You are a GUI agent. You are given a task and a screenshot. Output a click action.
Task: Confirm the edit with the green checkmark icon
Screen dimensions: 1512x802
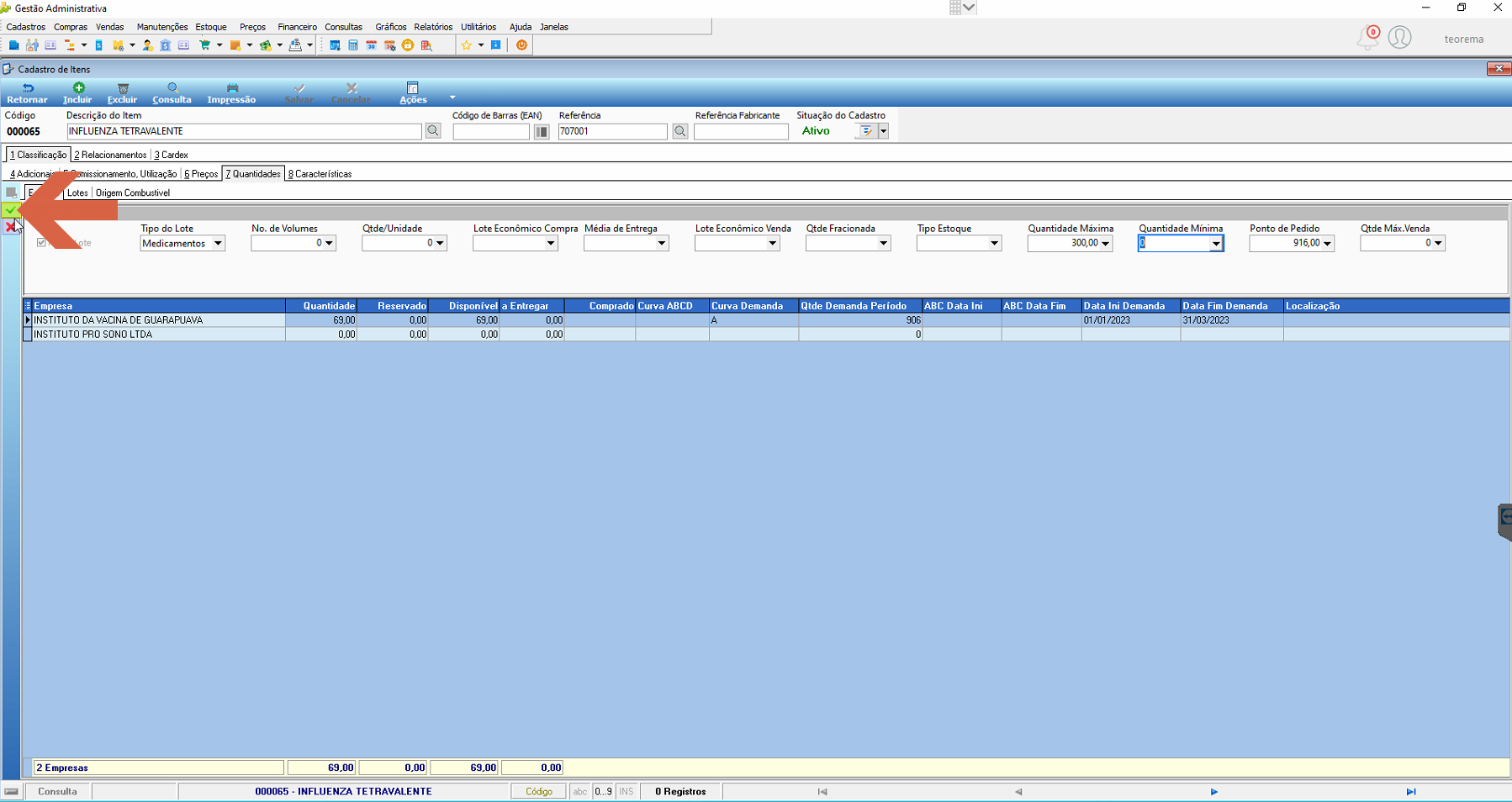10,209
